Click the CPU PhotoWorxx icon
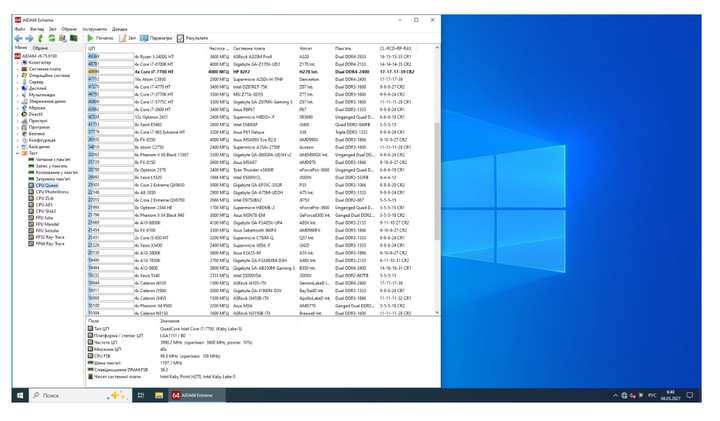The height and width of the screenshot is (421, 720). click(x=31, y=192)
